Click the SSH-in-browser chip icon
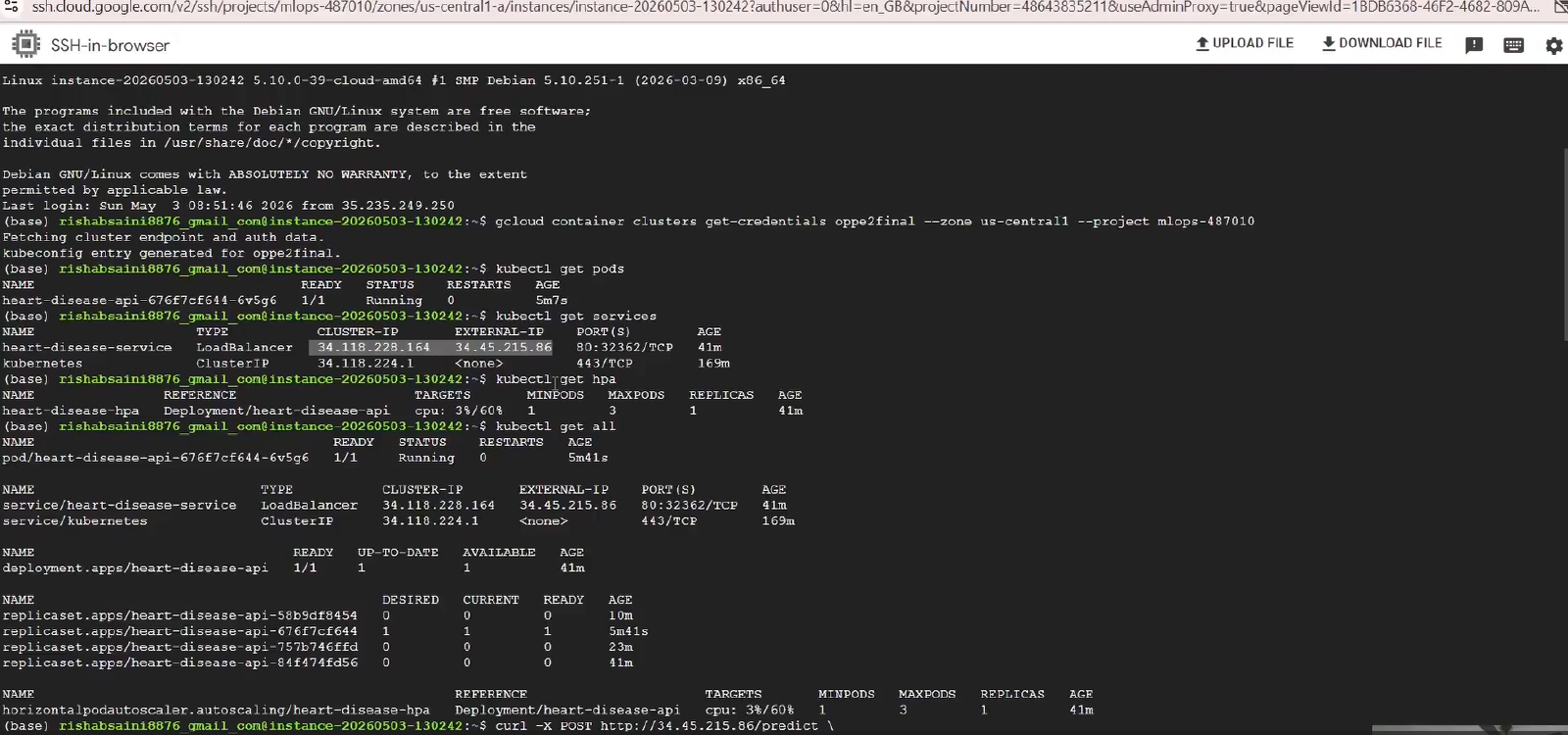This screenshot has width=1568, height=735. click(x=25, y=44)
